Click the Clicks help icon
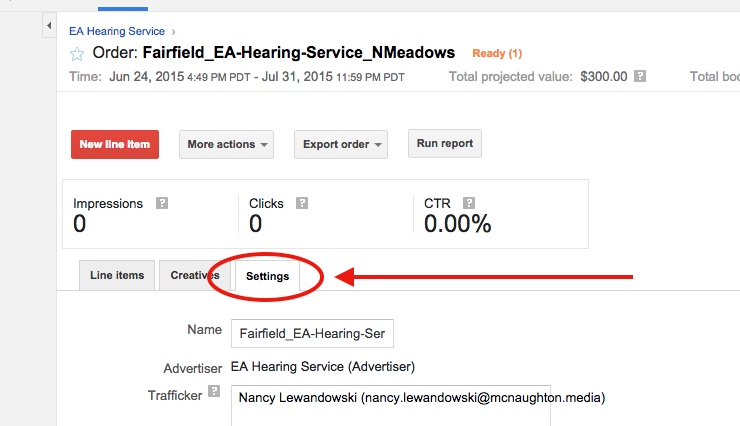The width and height of the screenshot is (740, 426). coord(302,203)
